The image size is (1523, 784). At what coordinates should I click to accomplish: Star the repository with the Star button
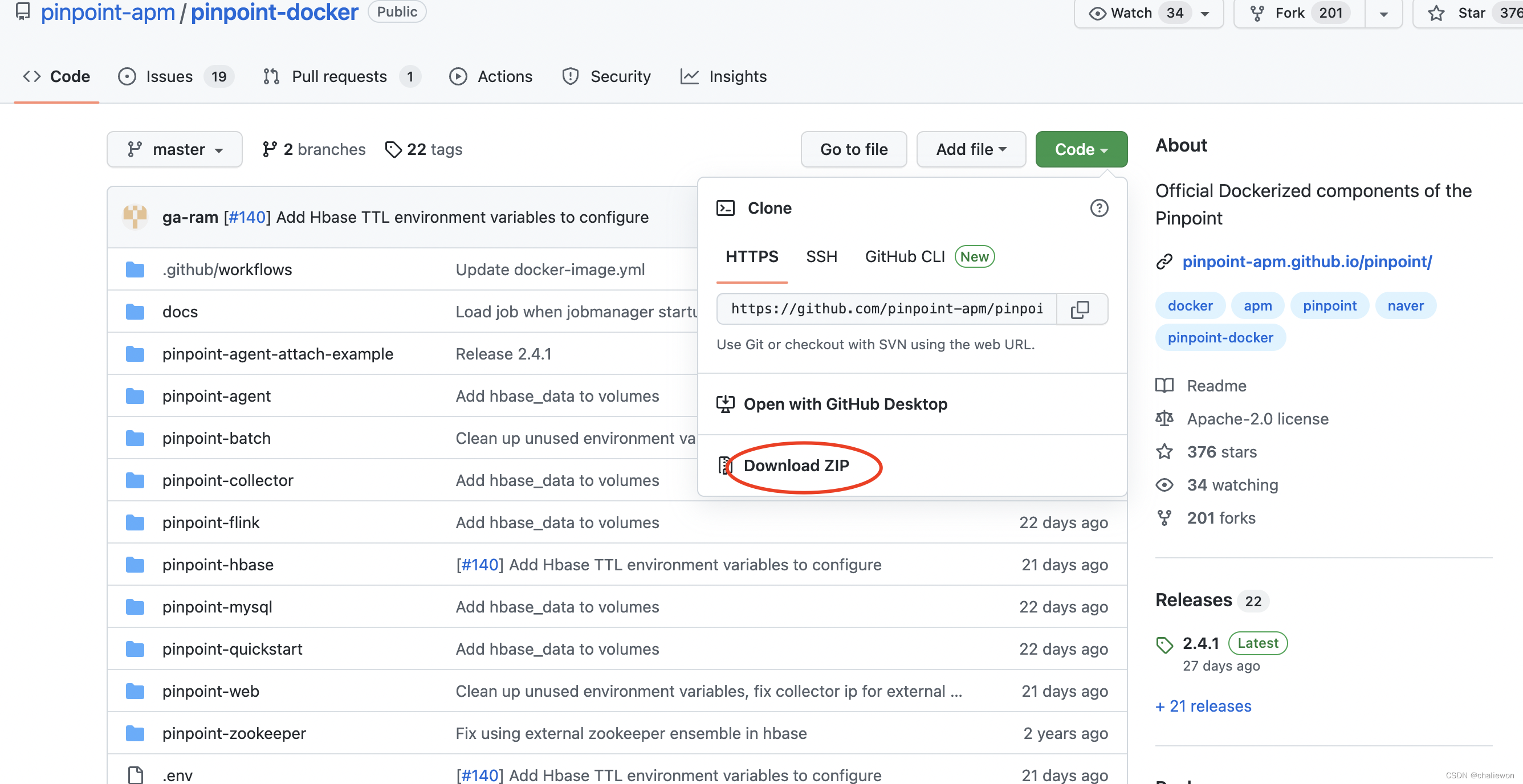pos(1469,13)
